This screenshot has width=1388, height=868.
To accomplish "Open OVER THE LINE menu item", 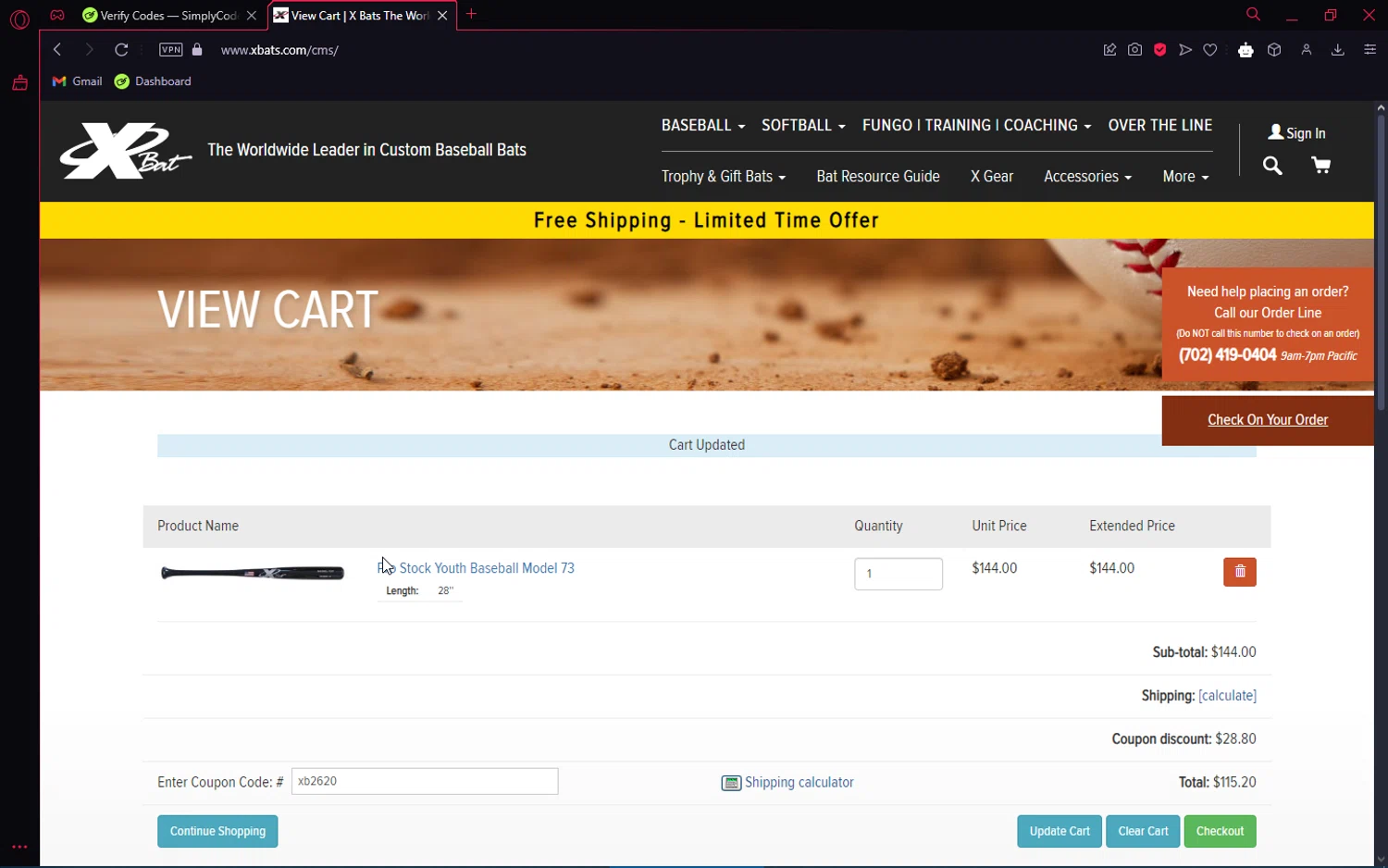I will (x=1160, y=125).
